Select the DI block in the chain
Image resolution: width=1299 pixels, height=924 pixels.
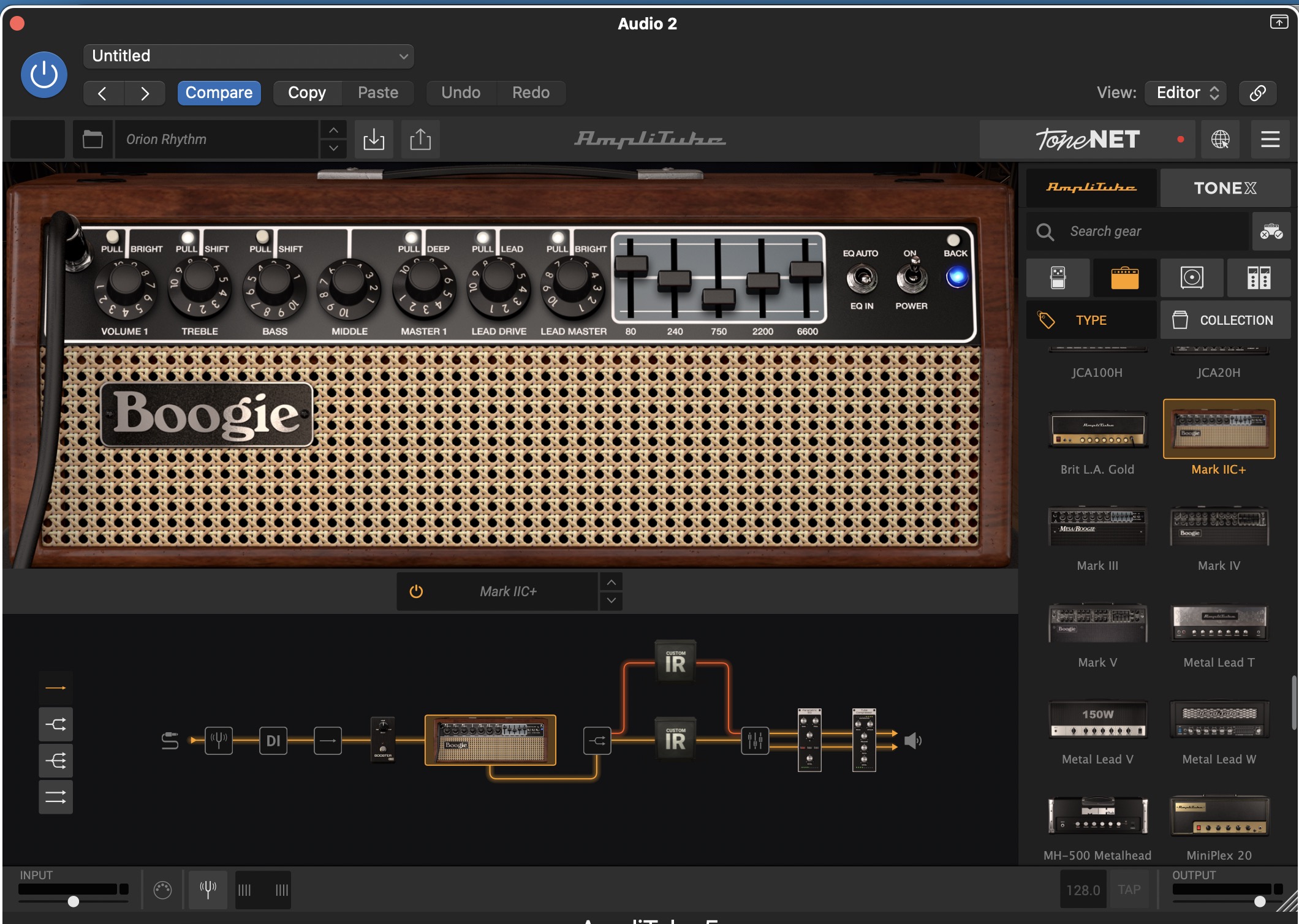[273, 740]
